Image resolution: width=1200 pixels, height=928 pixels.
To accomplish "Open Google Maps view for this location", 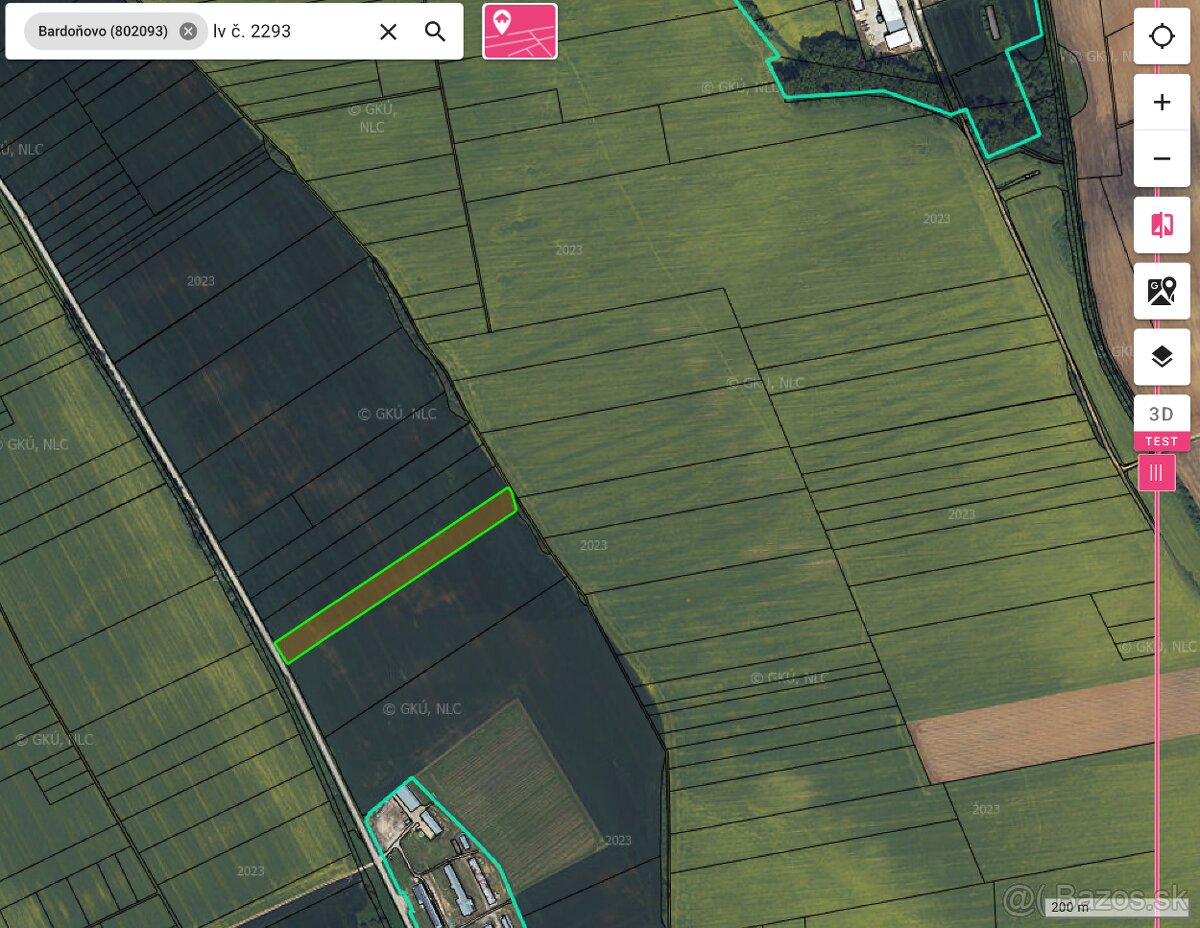I will point(1161,291).
